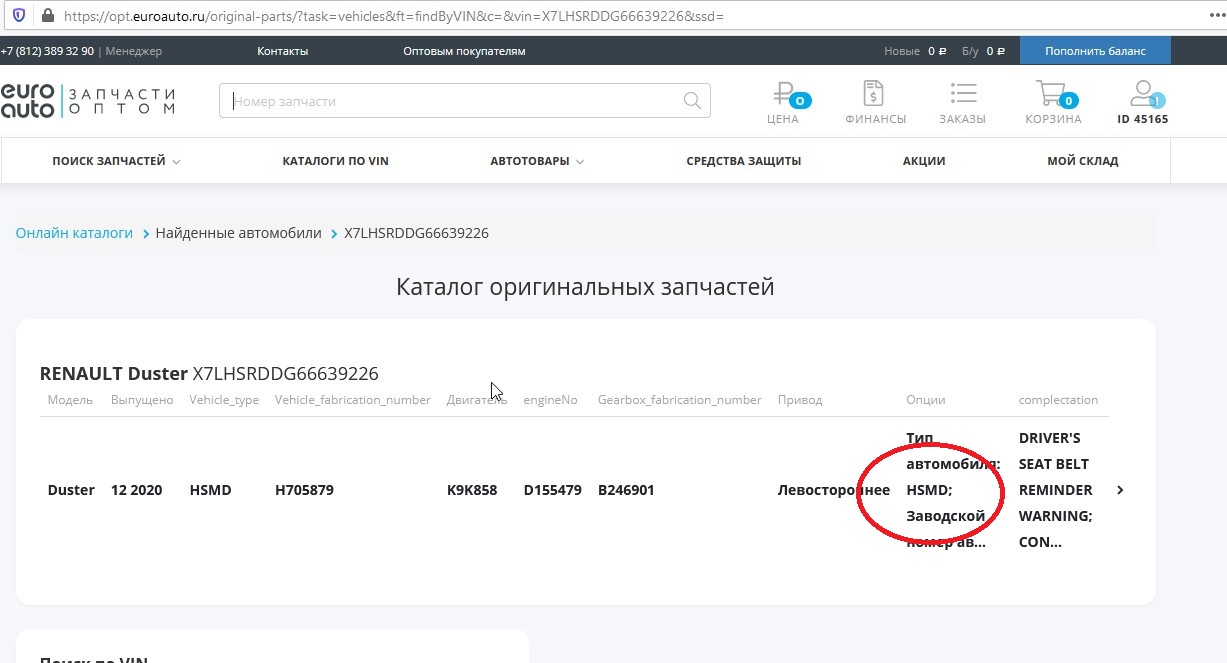The width and height of the screenshot is (1227, 663).
Task: Click the shield icon in address bar
Action: click(19, 16)
